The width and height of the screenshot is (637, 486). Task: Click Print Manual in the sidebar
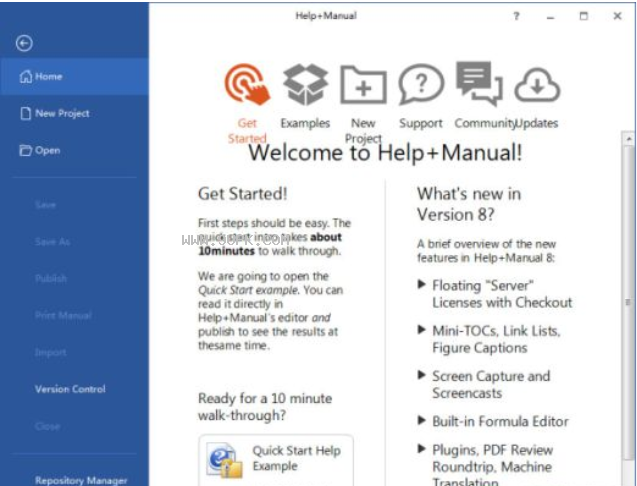tap(63, 315)
